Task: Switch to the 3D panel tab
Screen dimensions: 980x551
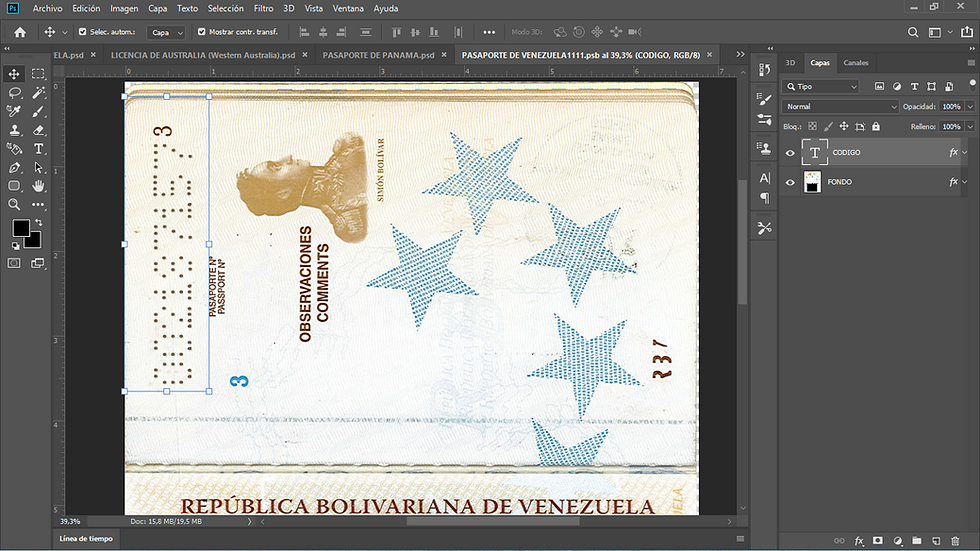Action: (790, 62)
